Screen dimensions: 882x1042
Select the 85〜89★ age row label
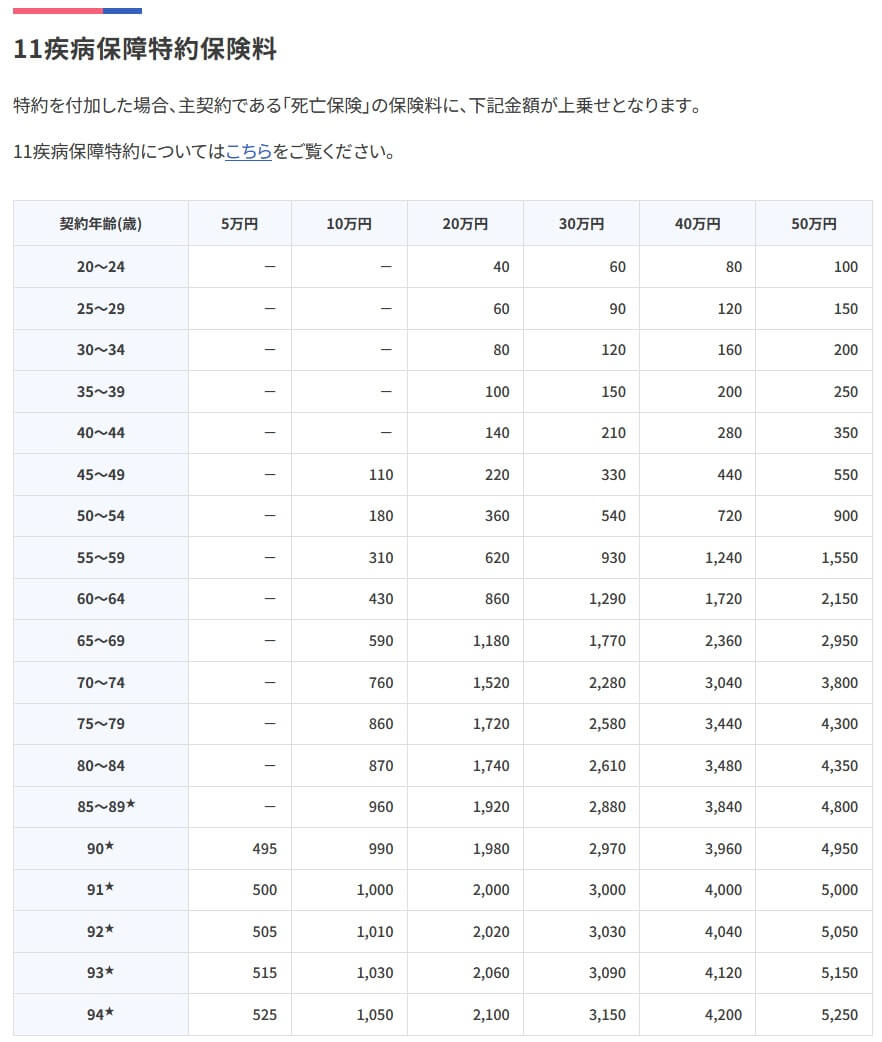coord(105,807)
